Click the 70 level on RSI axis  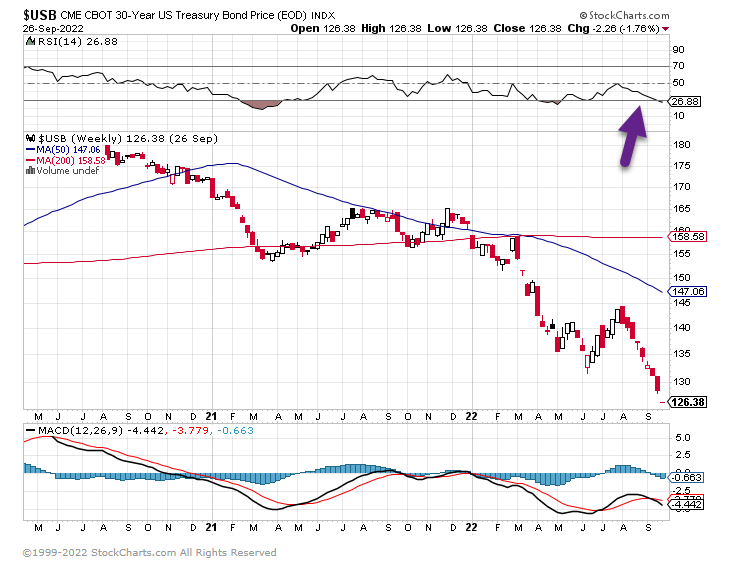[x=678, y=66]
